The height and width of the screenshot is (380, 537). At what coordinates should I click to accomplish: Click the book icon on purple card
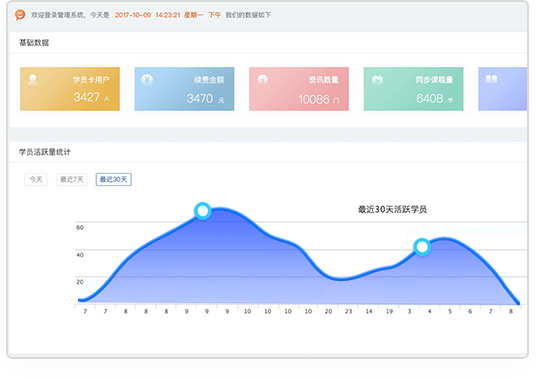(x=491, y=79)
